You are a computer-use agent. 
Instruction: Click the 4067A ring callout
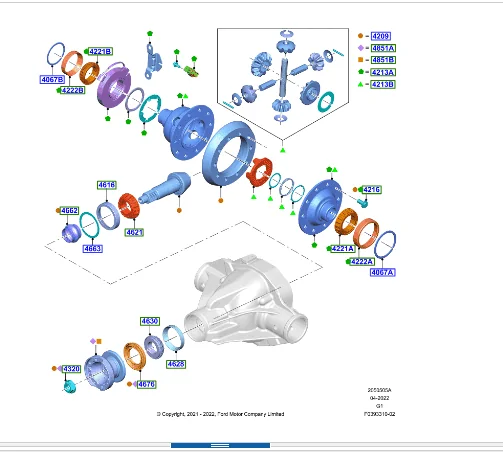(383, 272)
